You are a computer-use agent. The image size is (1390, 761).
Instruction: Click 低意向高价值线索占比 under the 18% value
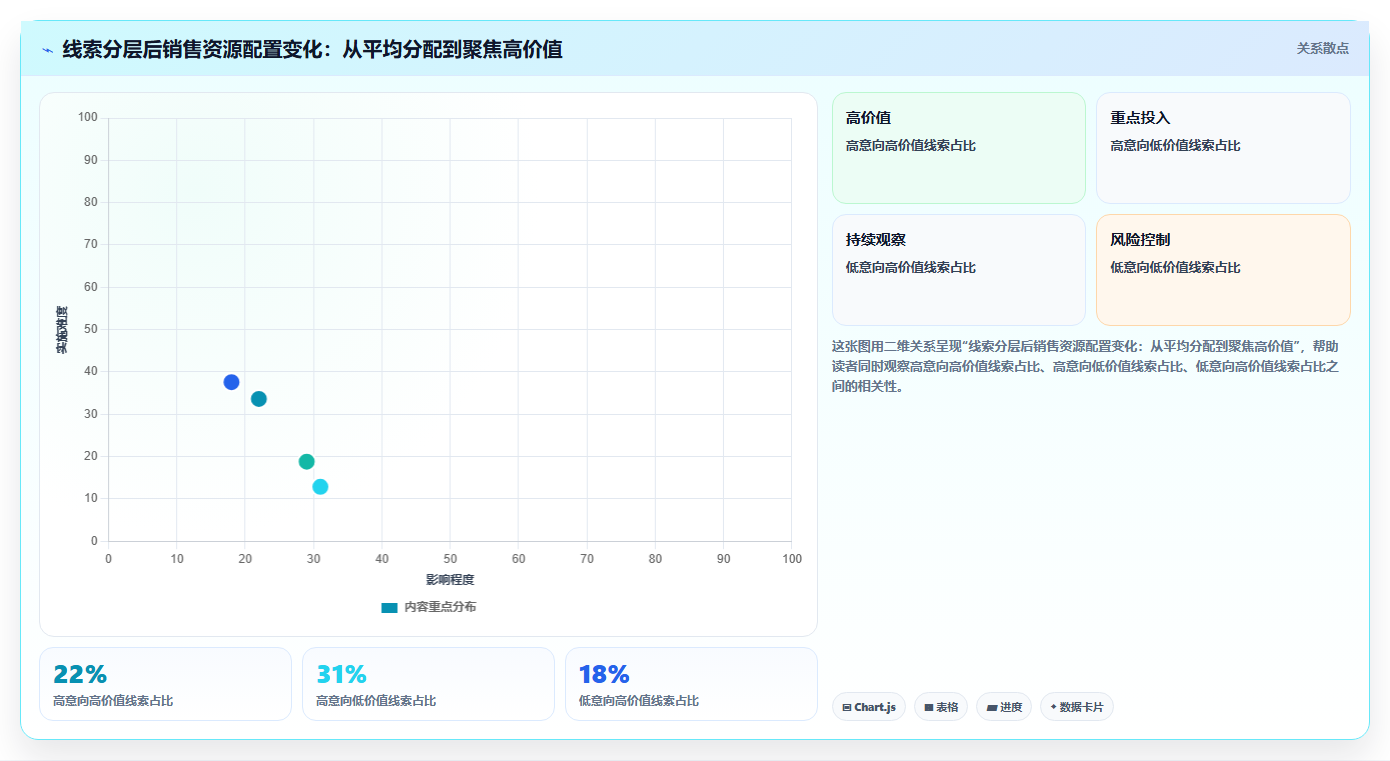click(x=639, y=701)
